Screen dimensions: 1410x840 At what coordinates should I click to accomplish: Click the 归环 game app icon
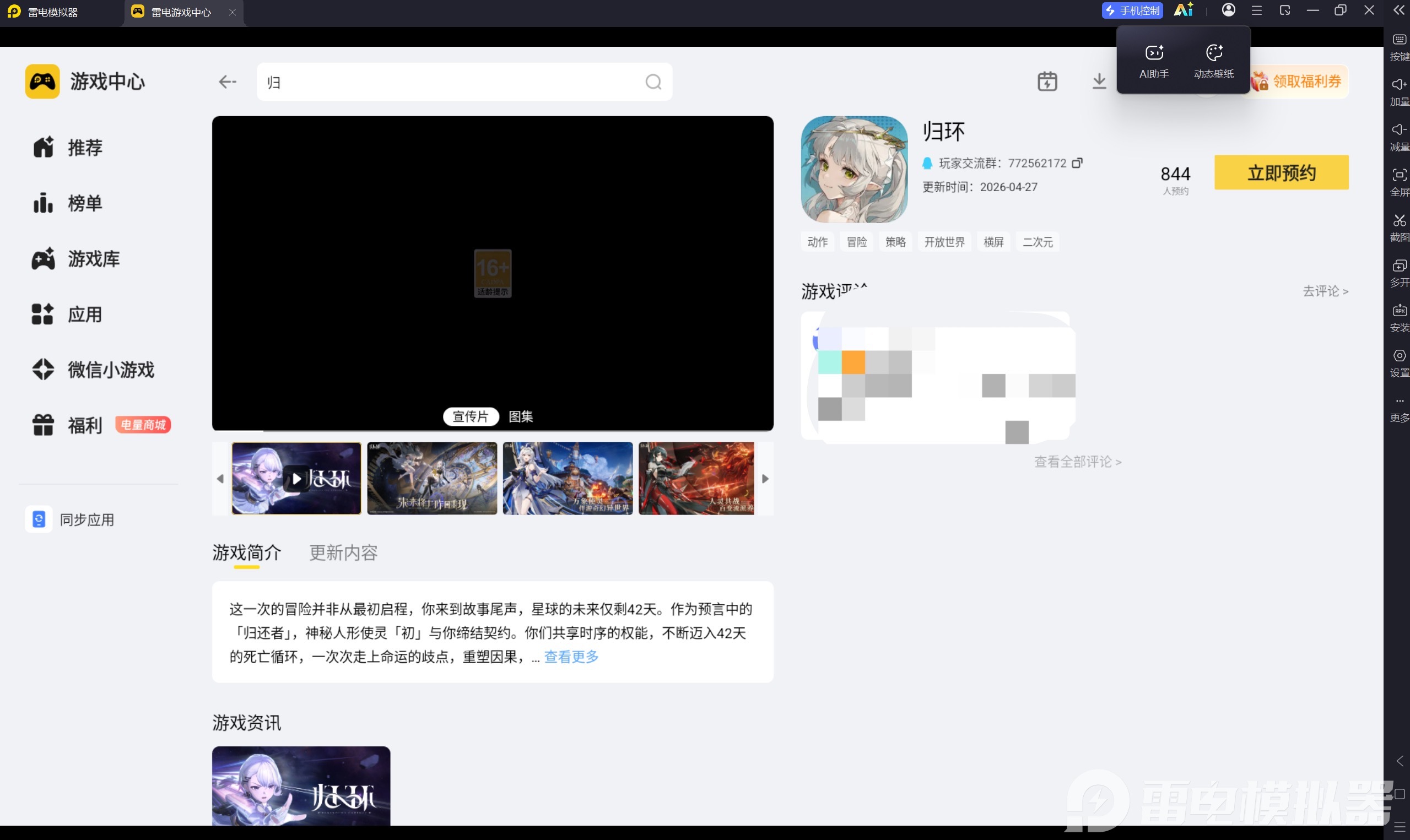pyautogui.click(x=854, y=169)
